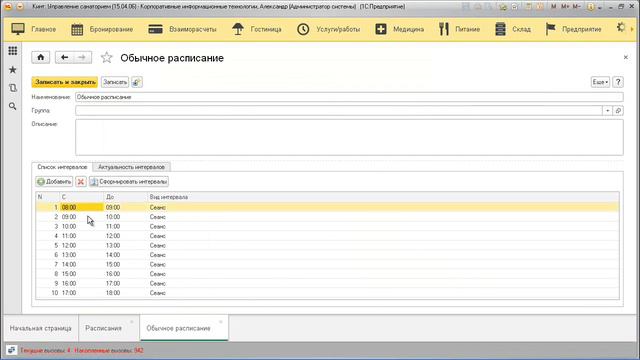Open help with question mark button
Screen dimensions: 640x360
618,82
